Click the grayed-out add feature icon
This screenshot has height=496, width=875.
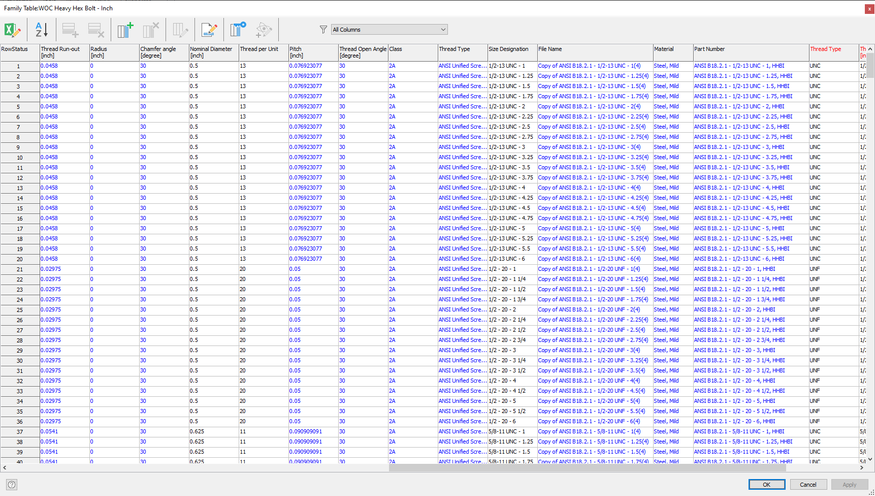pos(263,30)
